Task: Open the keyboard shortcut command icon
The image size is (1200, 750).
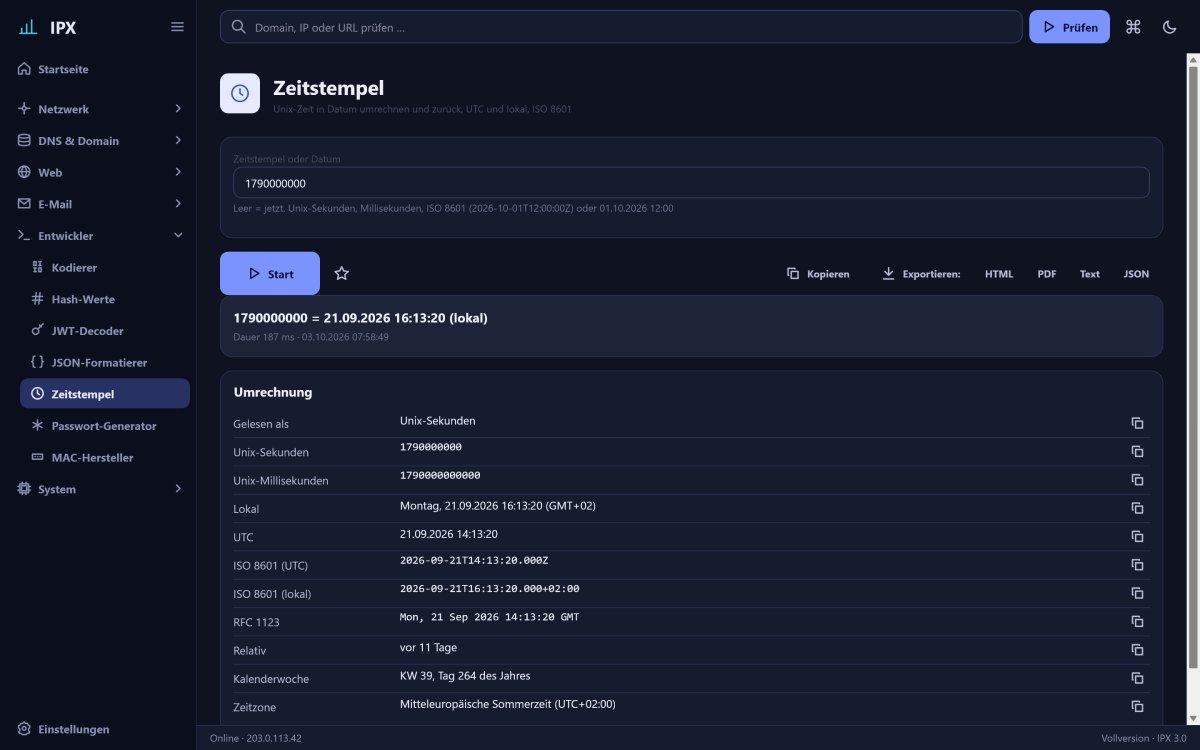Action: [1133, 27]
